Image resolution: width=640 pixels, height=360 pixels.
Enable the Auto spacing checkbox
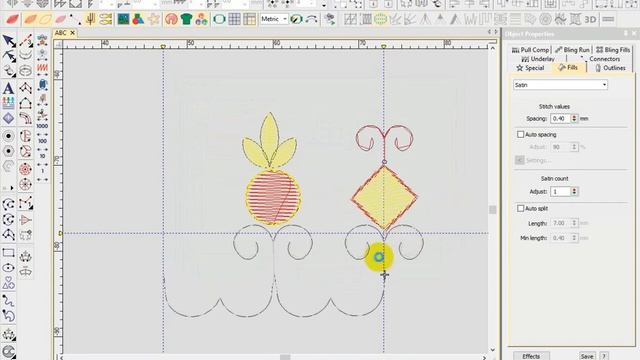520,134
